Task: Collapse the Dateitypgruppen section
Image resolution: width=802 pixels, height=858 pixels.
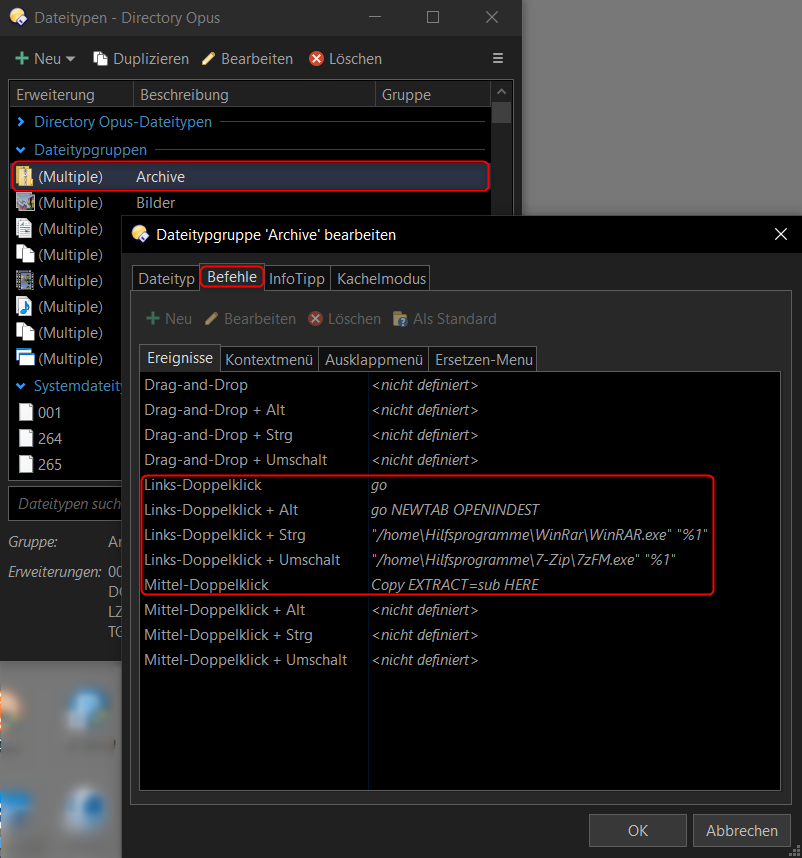Action: pos(21,149)
